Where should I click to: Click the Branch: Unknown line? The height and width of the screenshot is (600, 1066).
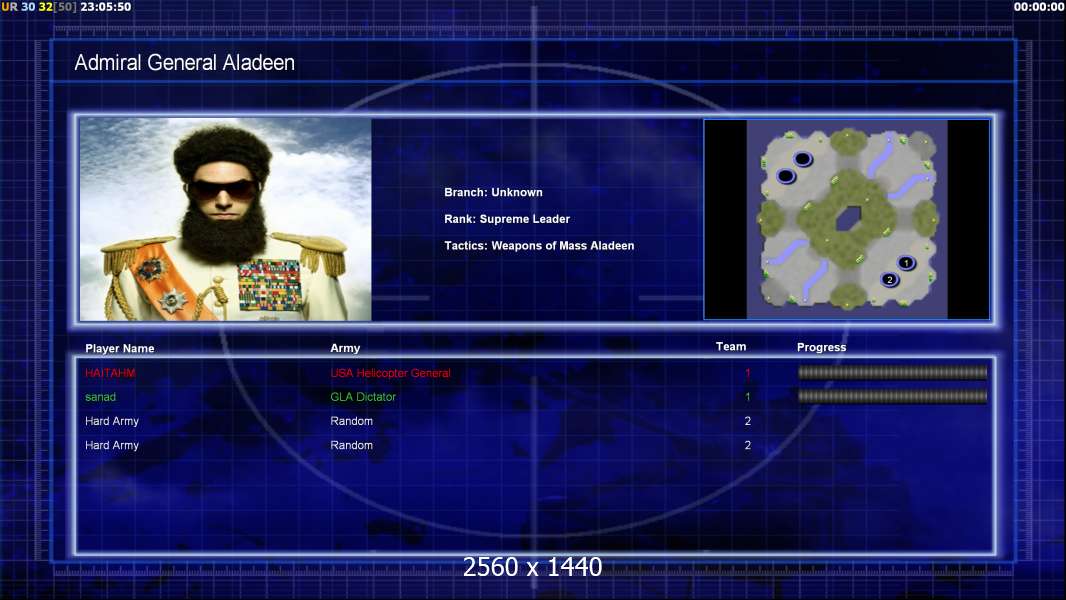pyautogui.click(x=494, y=192)
